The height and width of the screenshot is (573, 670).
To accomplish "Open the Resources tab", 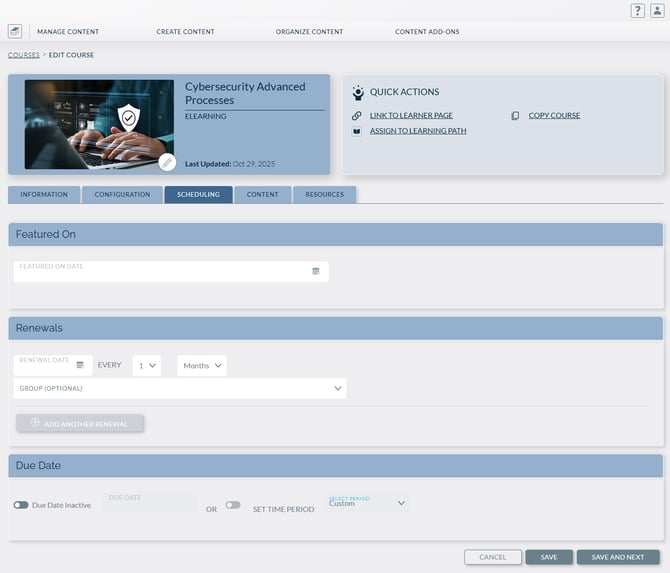I will click(x=325, y=195).
